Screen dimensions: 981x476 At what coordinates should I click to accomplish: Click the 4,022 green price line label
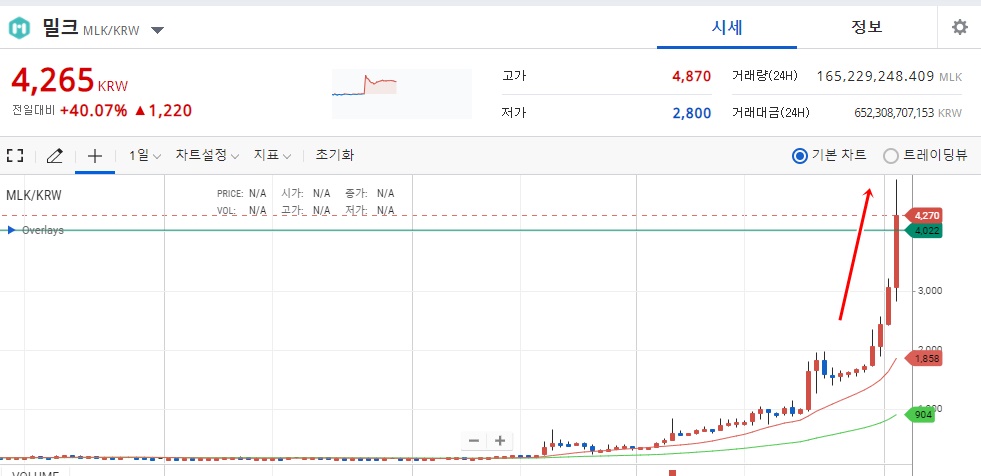926,231
